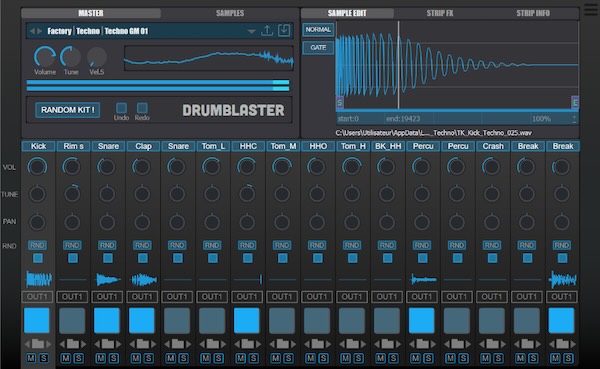Toggle the square under RND on Kick strip

[x=38, y=258]
